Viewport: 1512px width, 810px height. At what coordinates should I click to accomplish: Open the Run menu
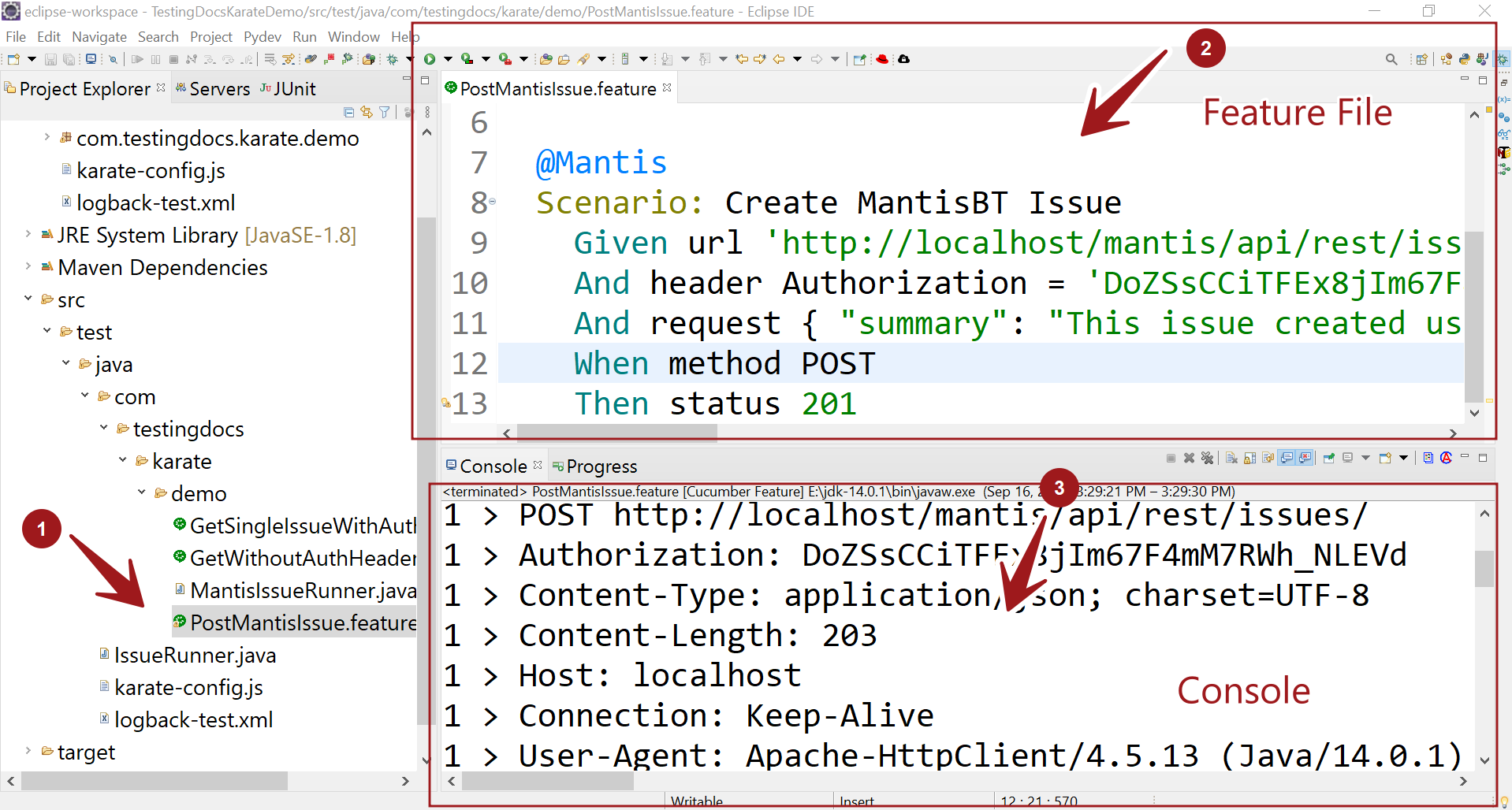pos(304,37)
